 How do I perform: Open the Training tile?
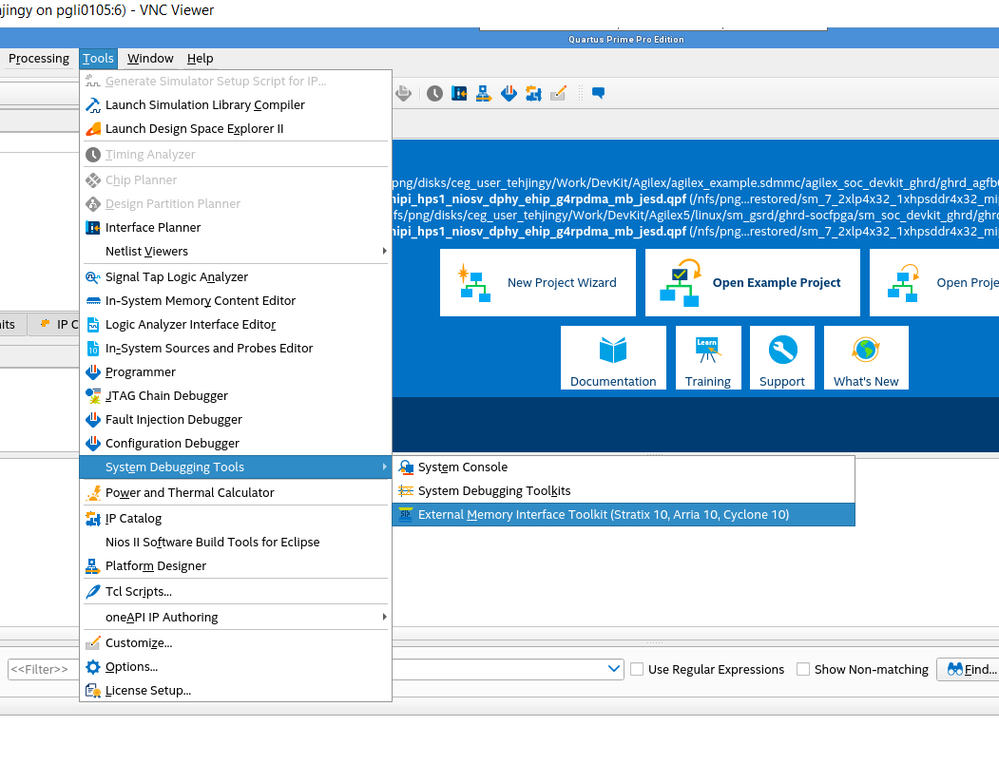[708, 358]
